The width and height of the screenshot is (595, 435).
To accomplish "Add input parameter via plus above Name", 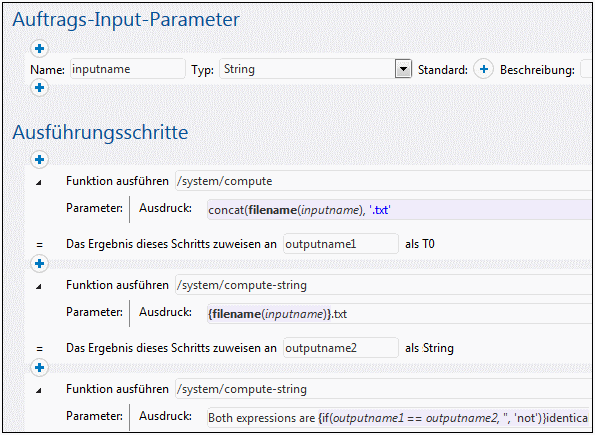I will click(39, 48).
